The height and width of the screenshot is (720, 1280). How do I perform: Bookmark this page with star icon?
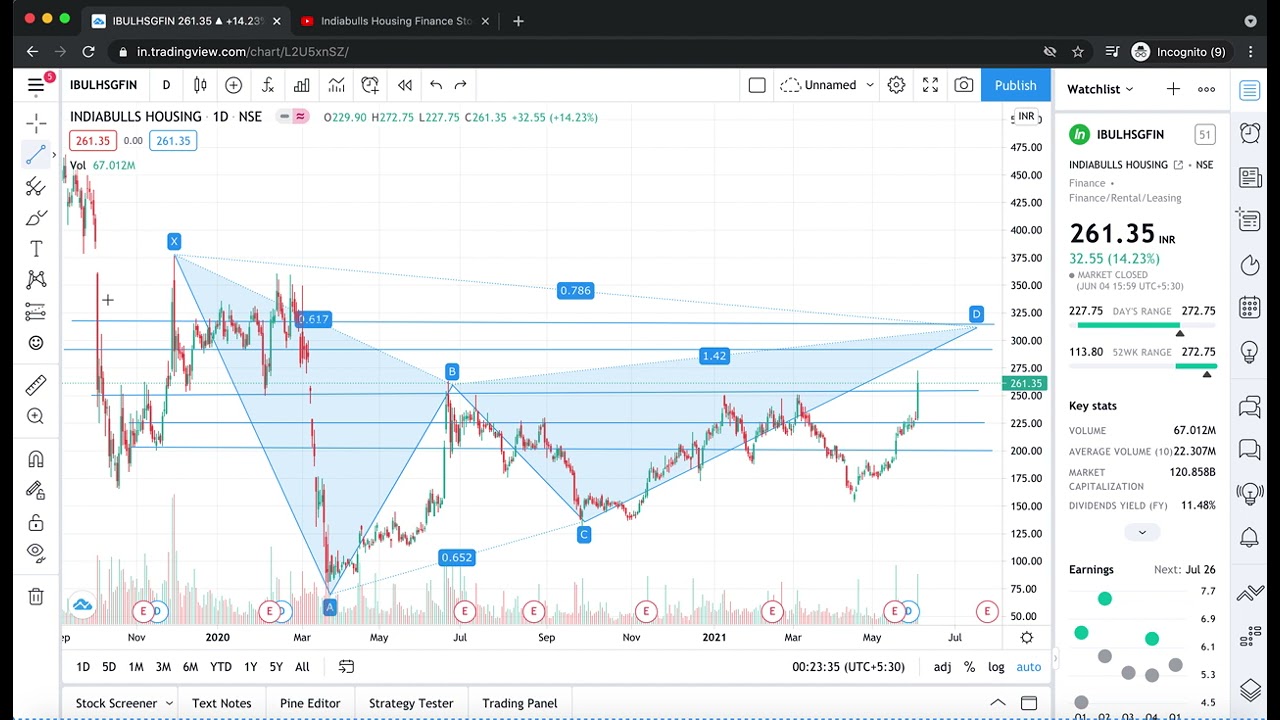[1078, 52]
